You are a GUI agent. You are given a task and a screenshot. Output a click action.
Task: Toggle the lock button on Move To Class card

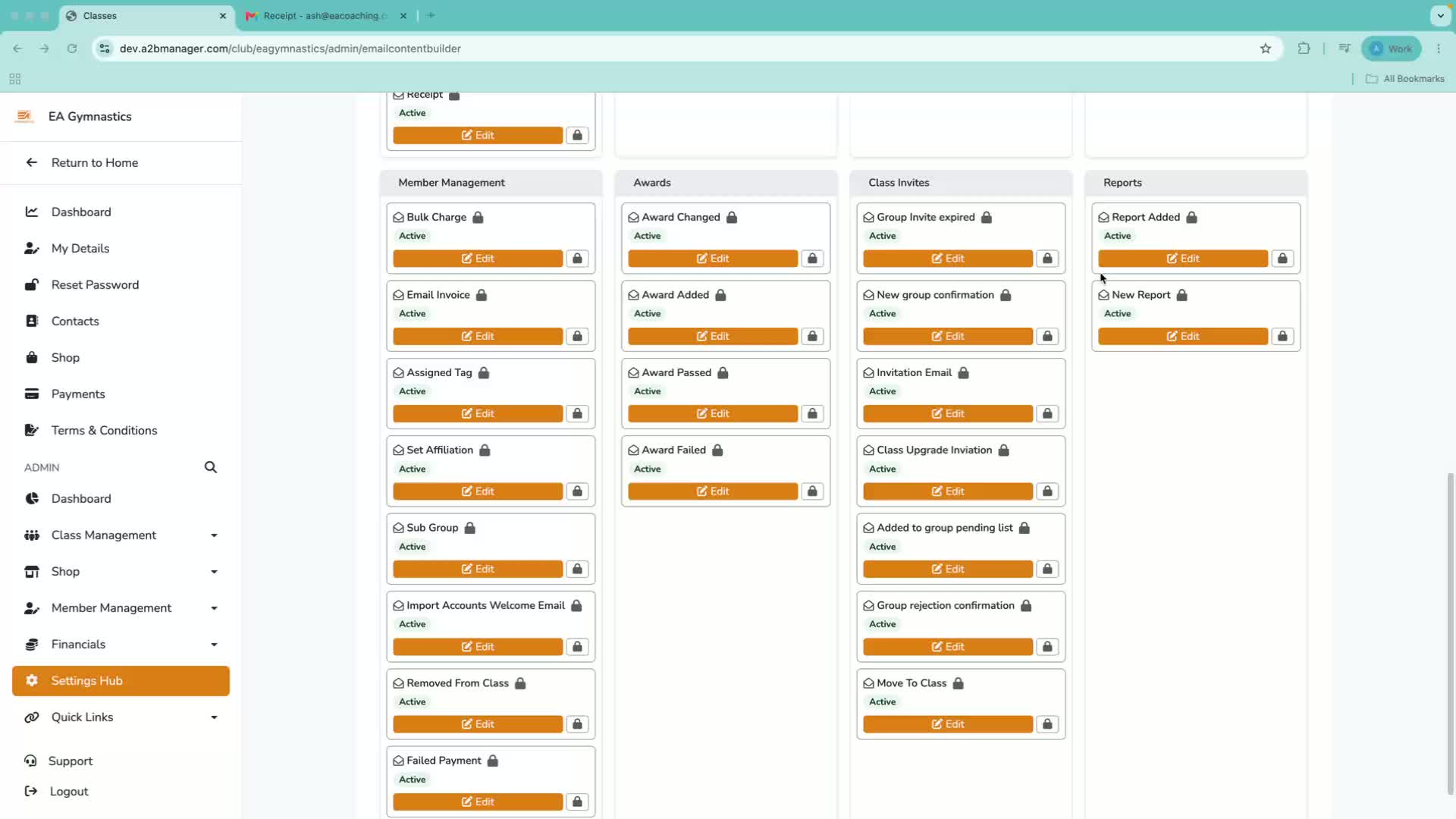pos(1047,724)
